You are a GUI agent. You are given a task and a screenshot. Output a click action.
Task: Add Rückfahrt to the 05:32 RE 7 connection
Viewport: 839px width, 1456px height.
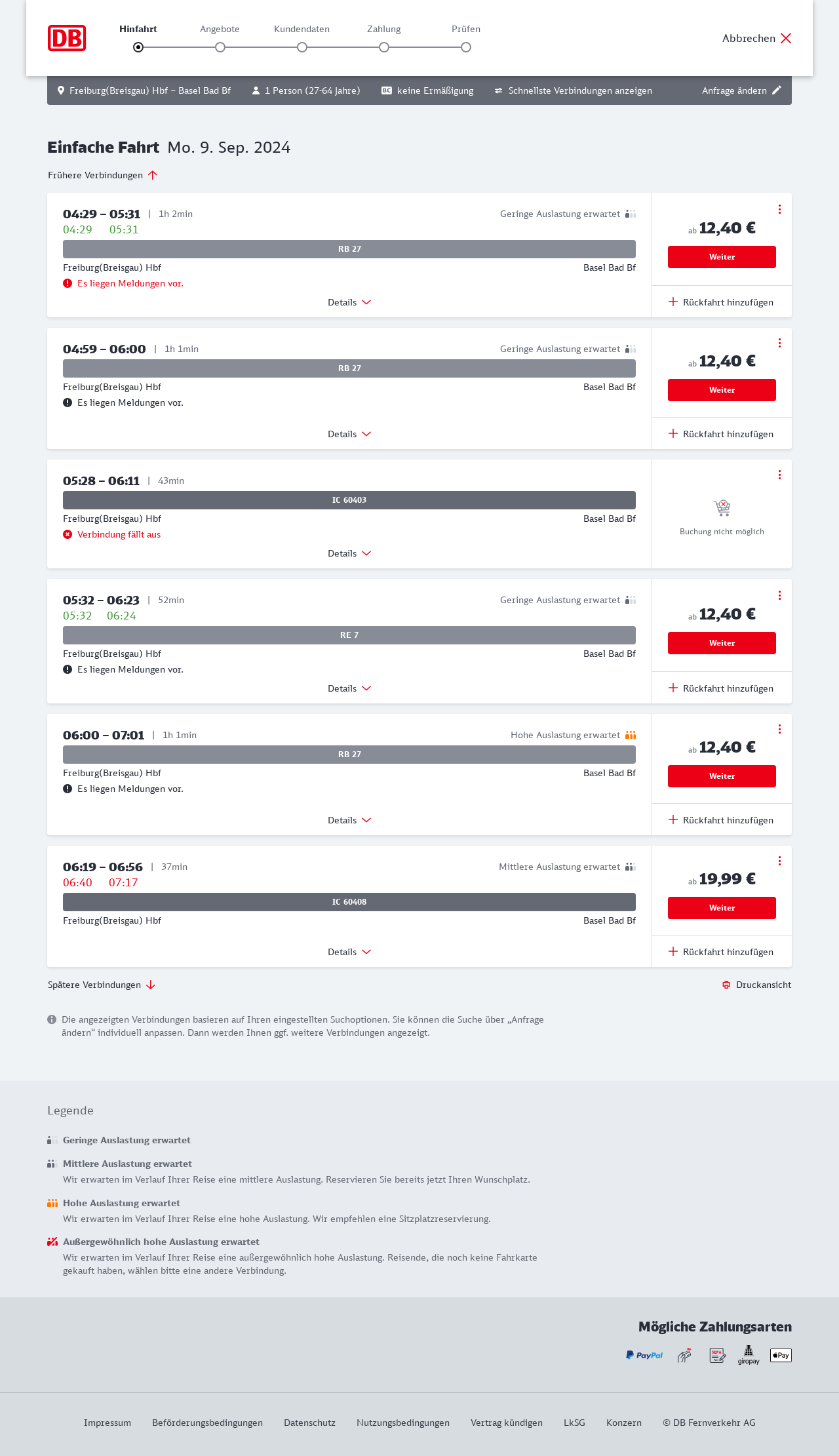722,688
